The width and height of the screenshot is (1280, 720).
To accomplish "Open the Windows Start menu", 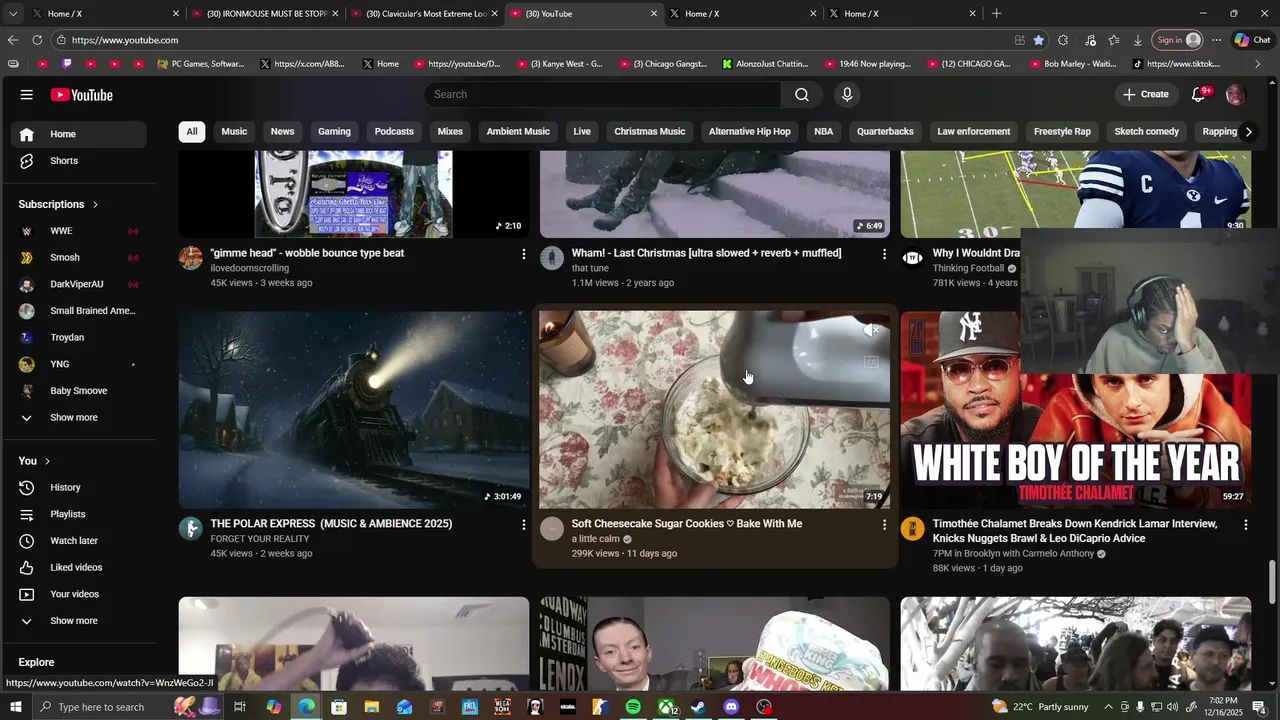I will (16, 707).
